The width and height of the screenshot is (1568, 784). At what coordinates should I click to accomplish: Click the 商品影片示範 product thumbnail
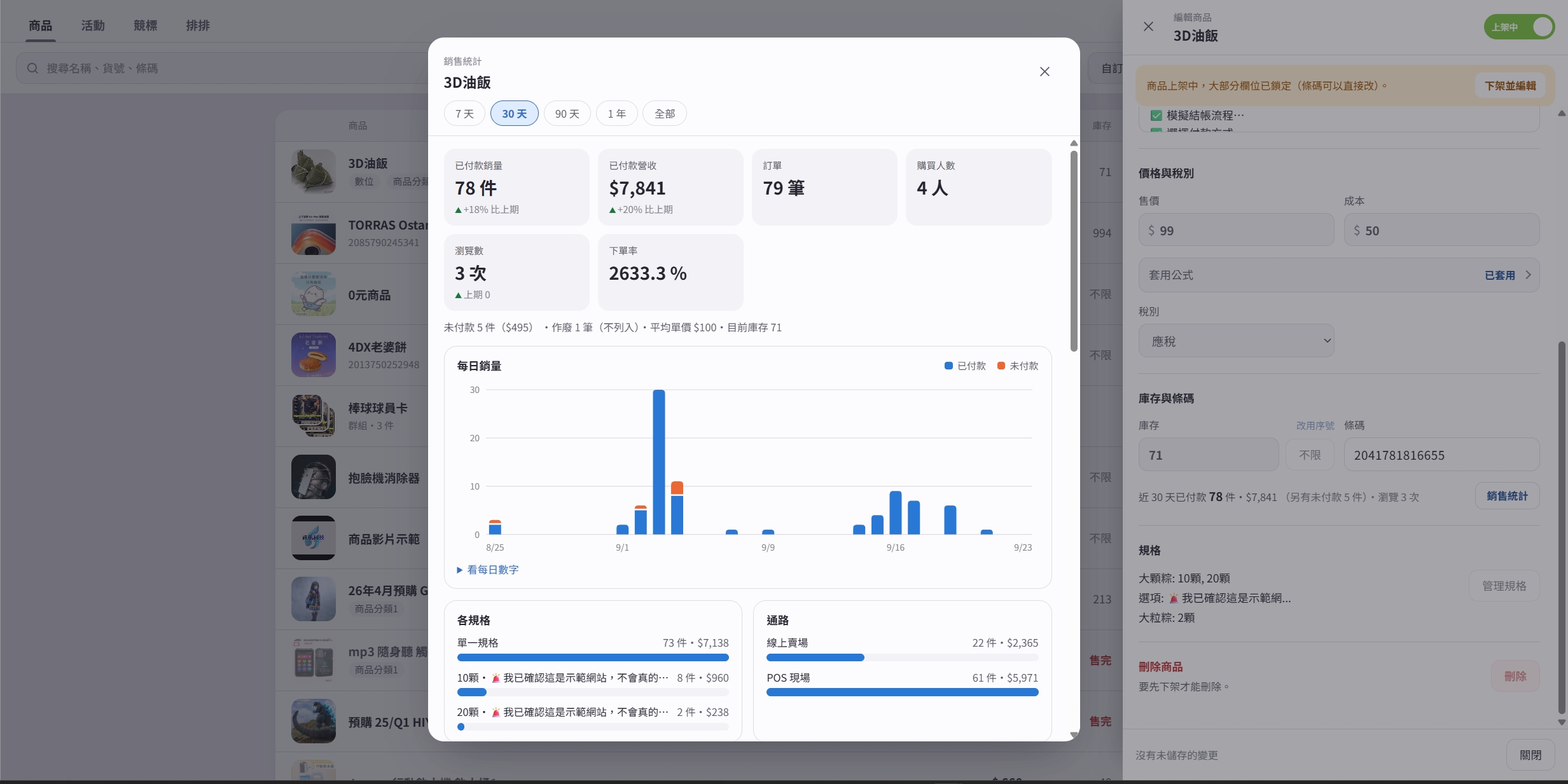pyautogui.click(x=314, y=538)
